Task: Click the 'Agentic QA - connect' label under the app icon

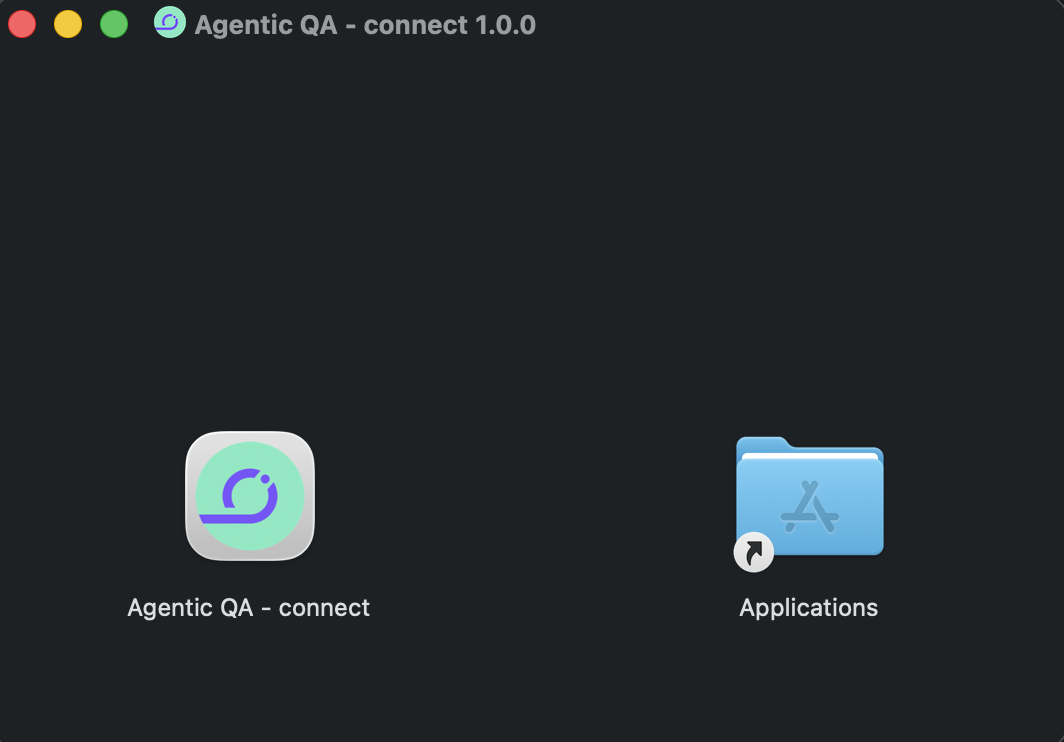Action: 248,608
